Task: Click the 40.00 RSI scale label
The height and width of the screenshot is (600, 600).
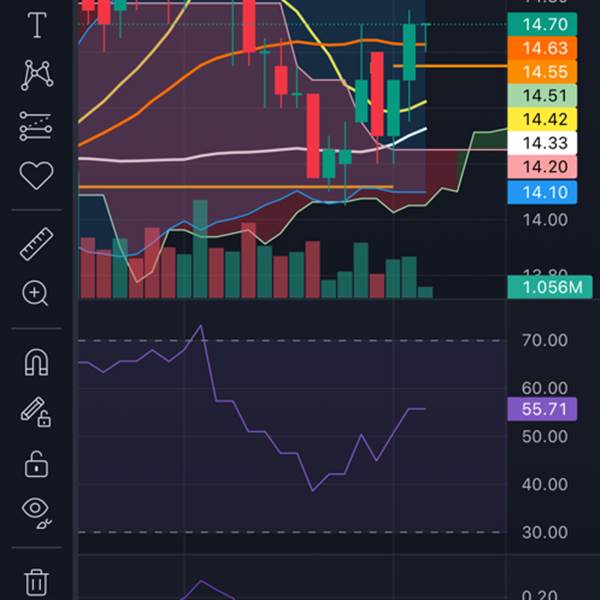Action: pos(545,484)
